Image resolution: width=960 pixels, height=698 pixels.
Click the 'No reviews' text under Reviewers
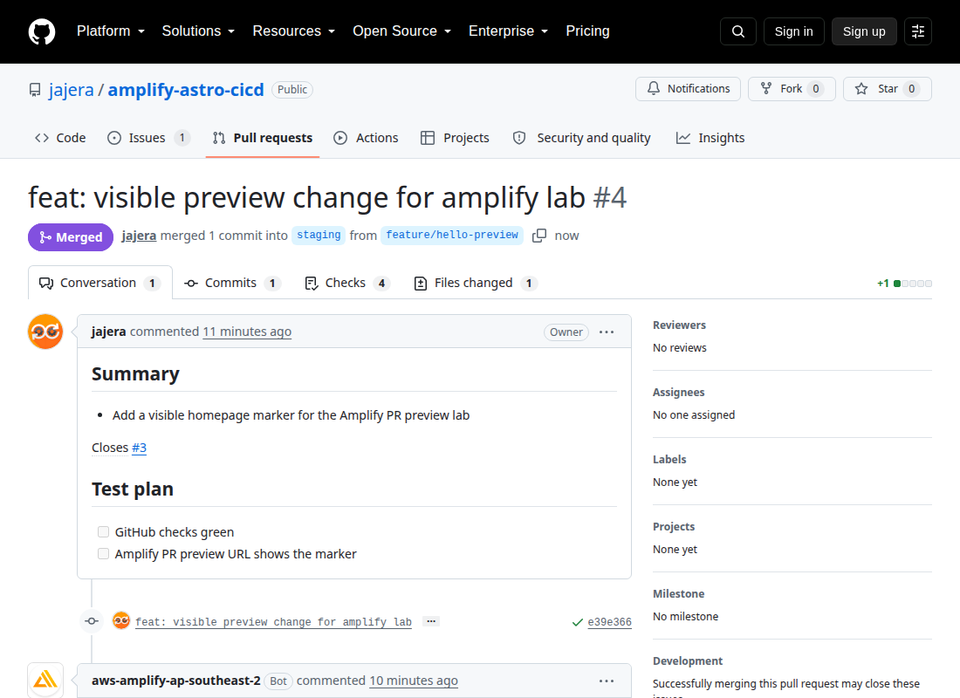(680, 348)
